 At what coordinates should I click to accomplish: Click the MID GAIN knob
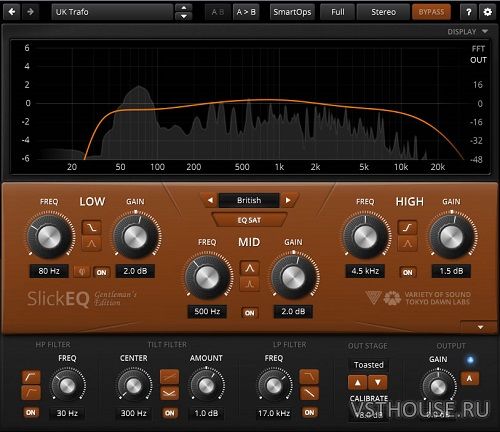[x=293, y=277]
